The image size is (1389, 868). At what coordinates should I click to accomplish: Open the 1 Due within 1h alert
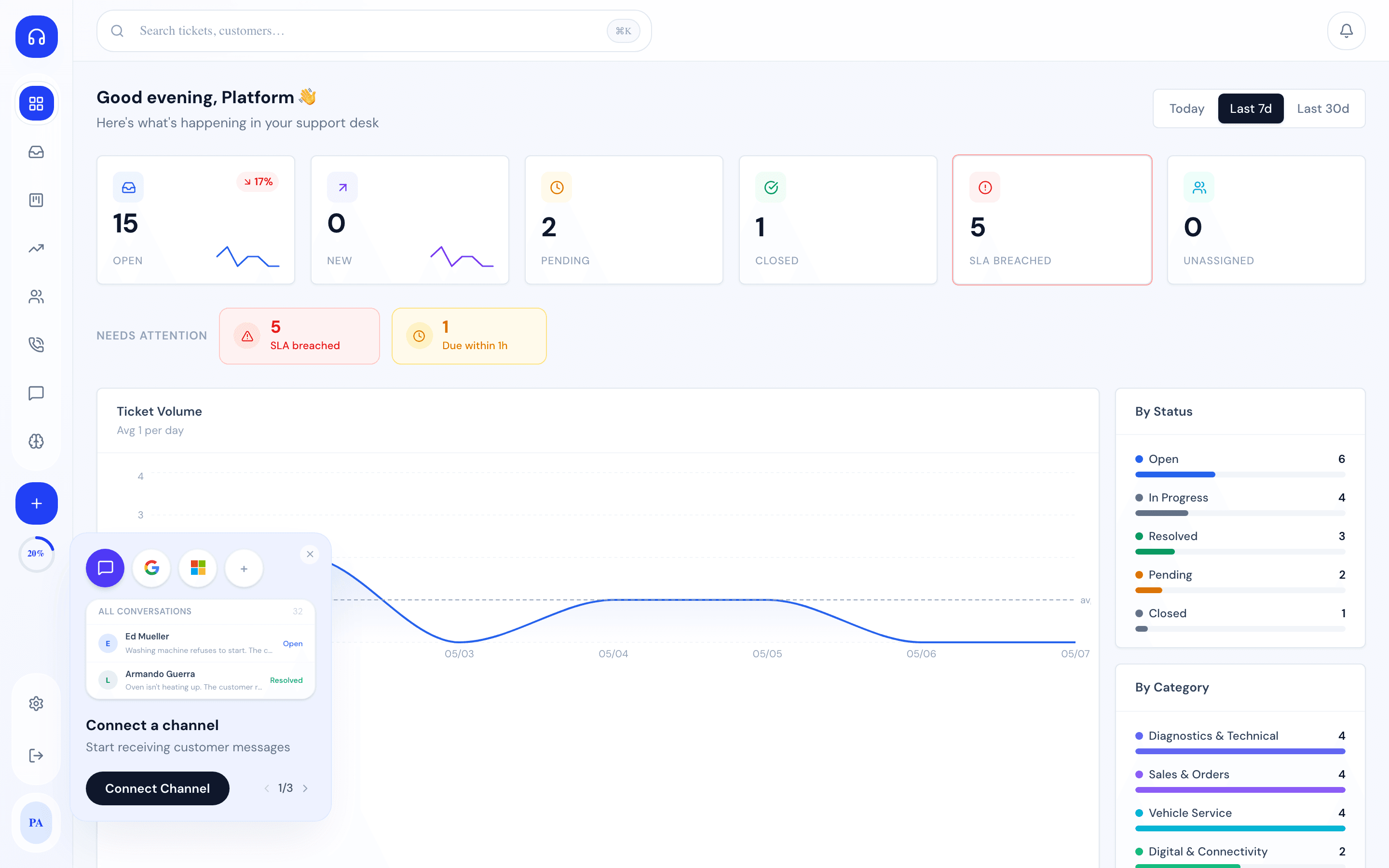[469, 336]
